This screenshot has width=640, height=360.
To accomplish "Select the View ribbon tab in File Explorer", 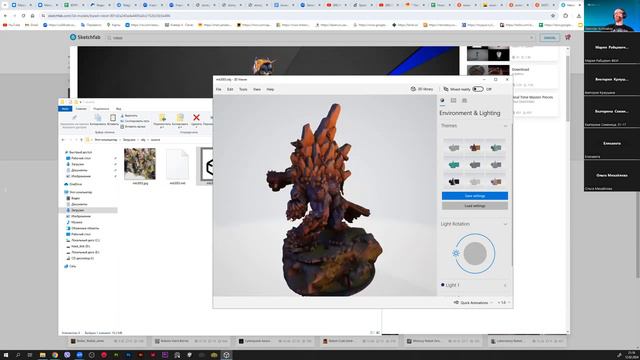I will pyautogui.click(x=118, y=109).
